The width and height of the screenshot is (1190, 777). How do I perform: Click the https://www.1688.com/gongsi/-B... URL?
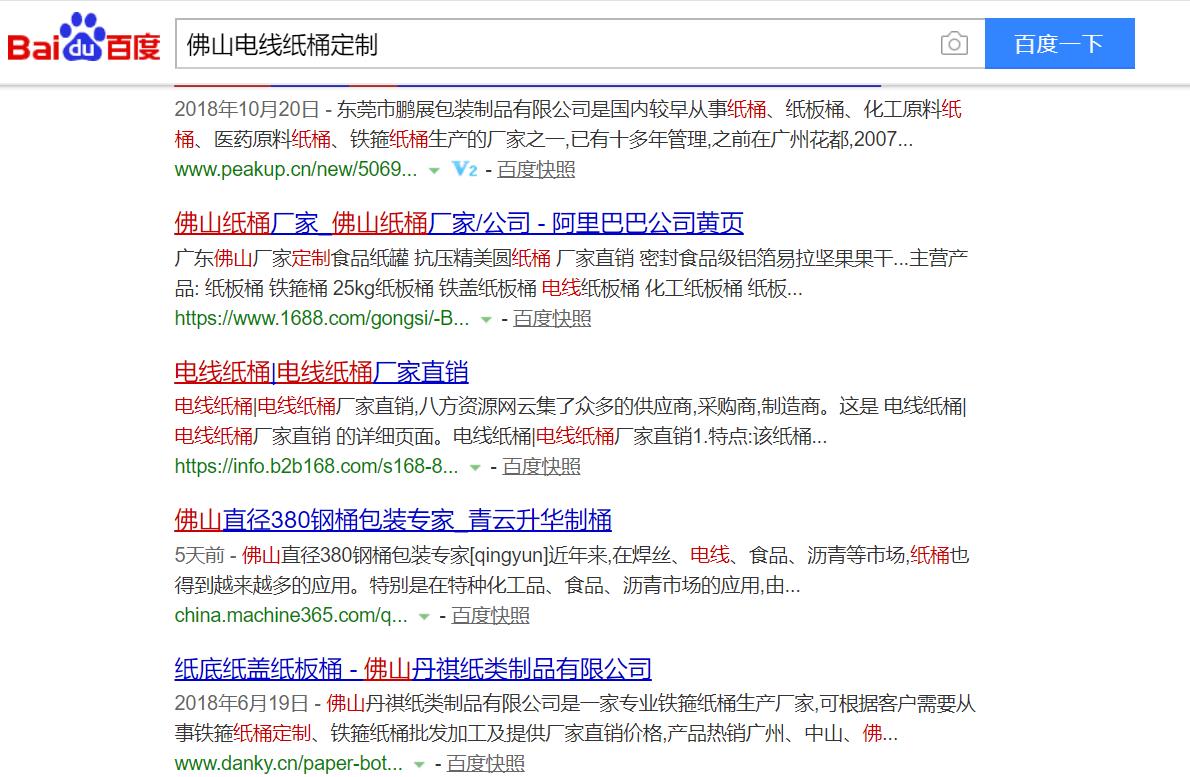322,318
